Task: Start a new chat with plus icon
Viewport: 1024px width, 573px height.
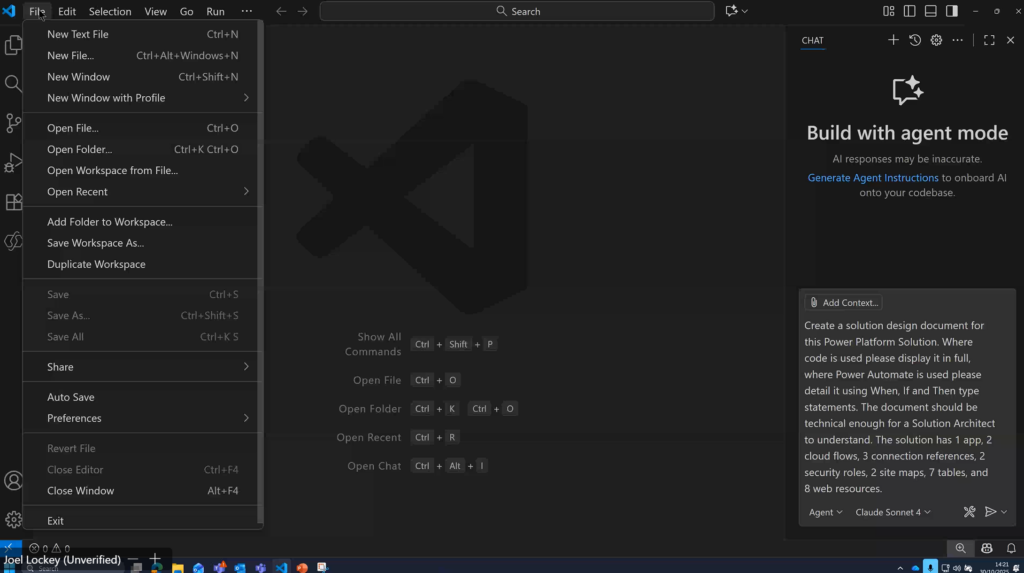Action: (893, 40)
